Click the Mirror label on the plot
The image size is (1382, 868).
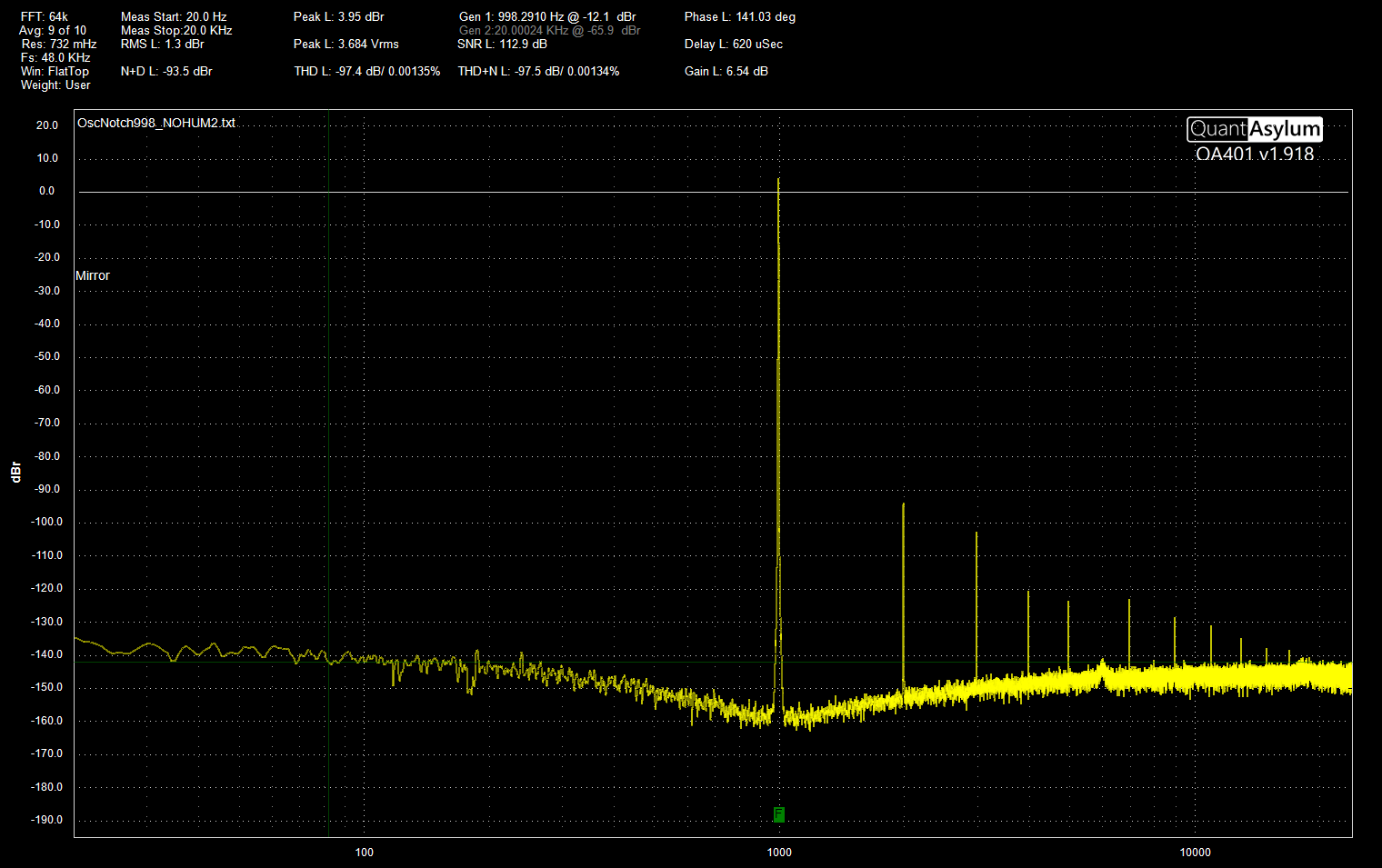93,275
